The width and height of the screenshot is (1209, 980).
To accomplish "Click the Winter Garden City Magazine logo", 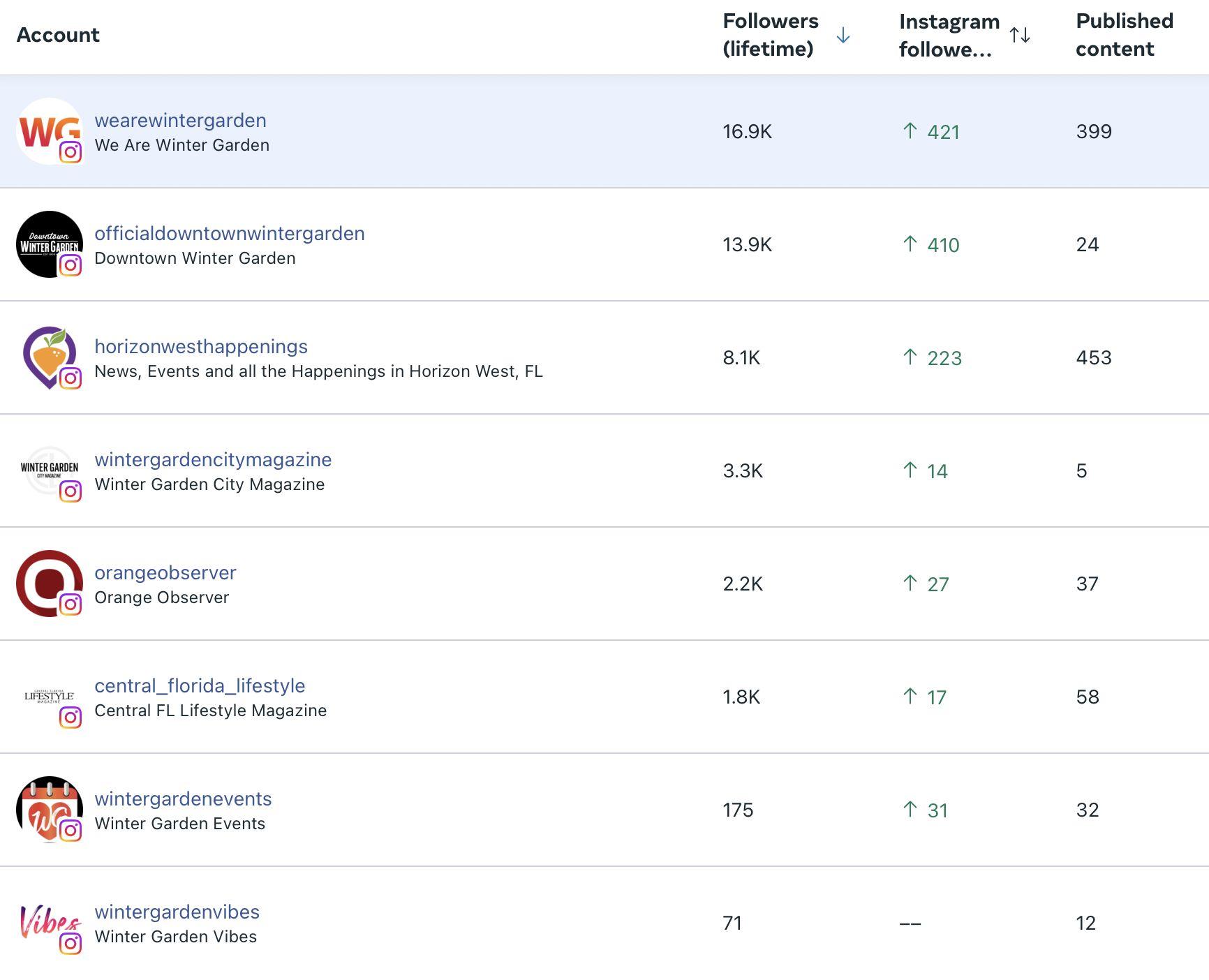I will (x=49, y=470).
